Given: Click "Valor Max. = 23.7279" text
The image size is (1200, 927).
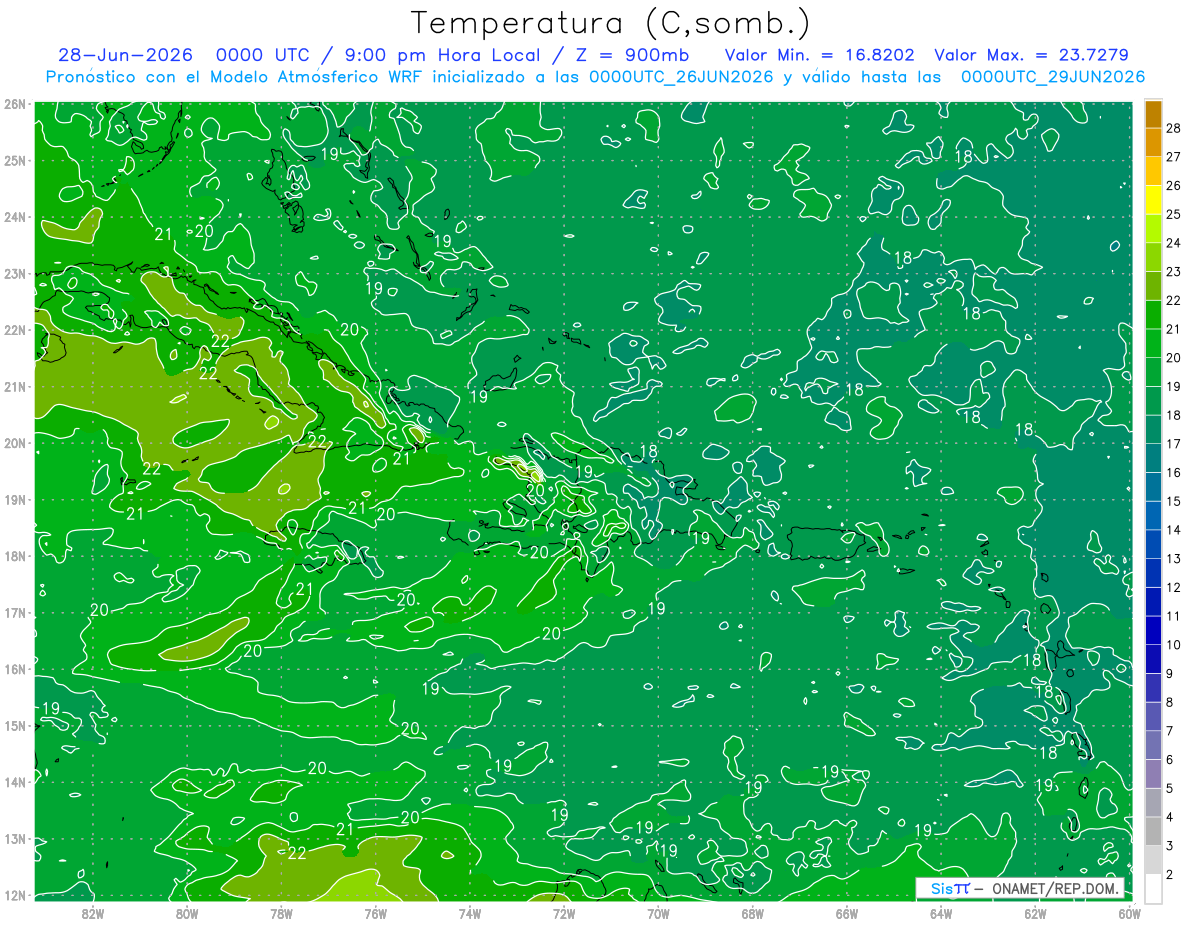Looking at the screenshot, I should point(1031,55).
